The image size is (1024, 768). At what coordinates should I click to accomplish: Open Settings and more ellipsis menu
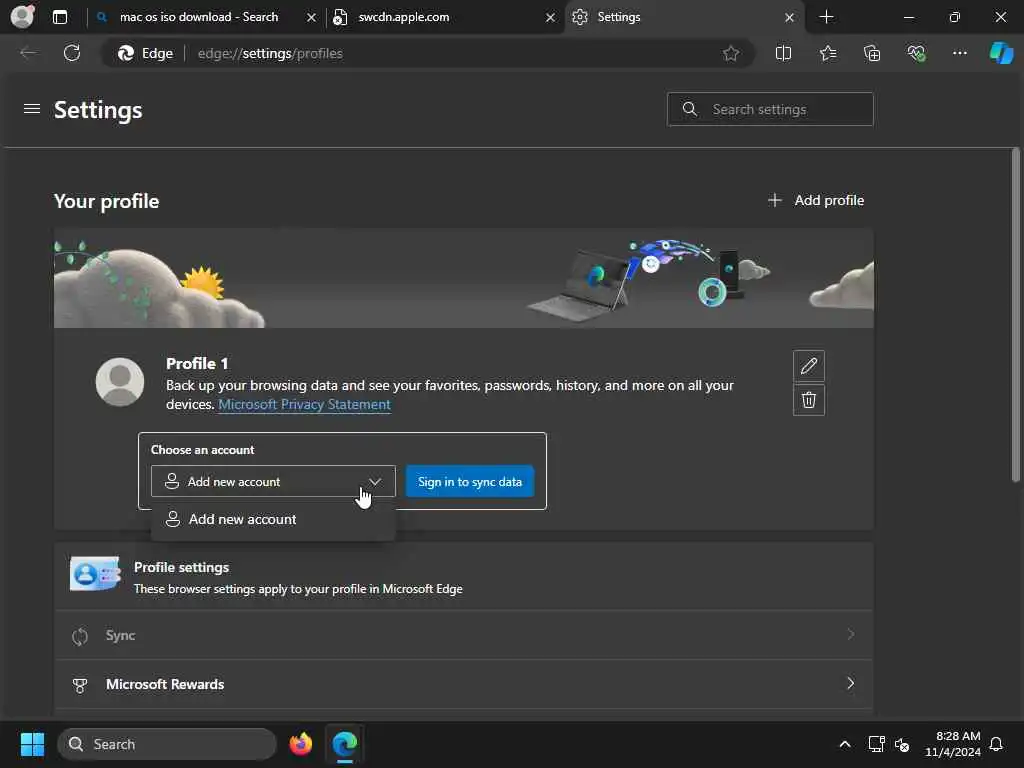click(959, 54)
